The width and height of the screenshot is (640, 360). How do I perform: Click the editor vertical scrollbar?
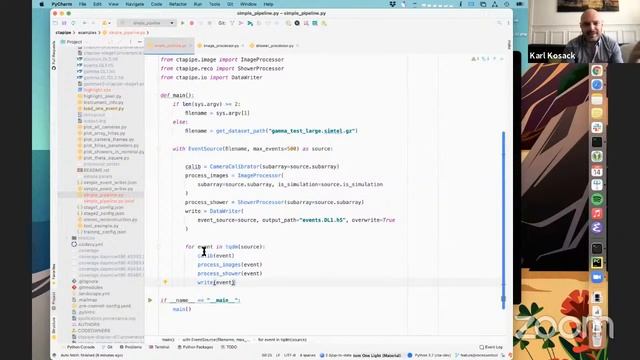pyautogui.click(x=503, y=220)
